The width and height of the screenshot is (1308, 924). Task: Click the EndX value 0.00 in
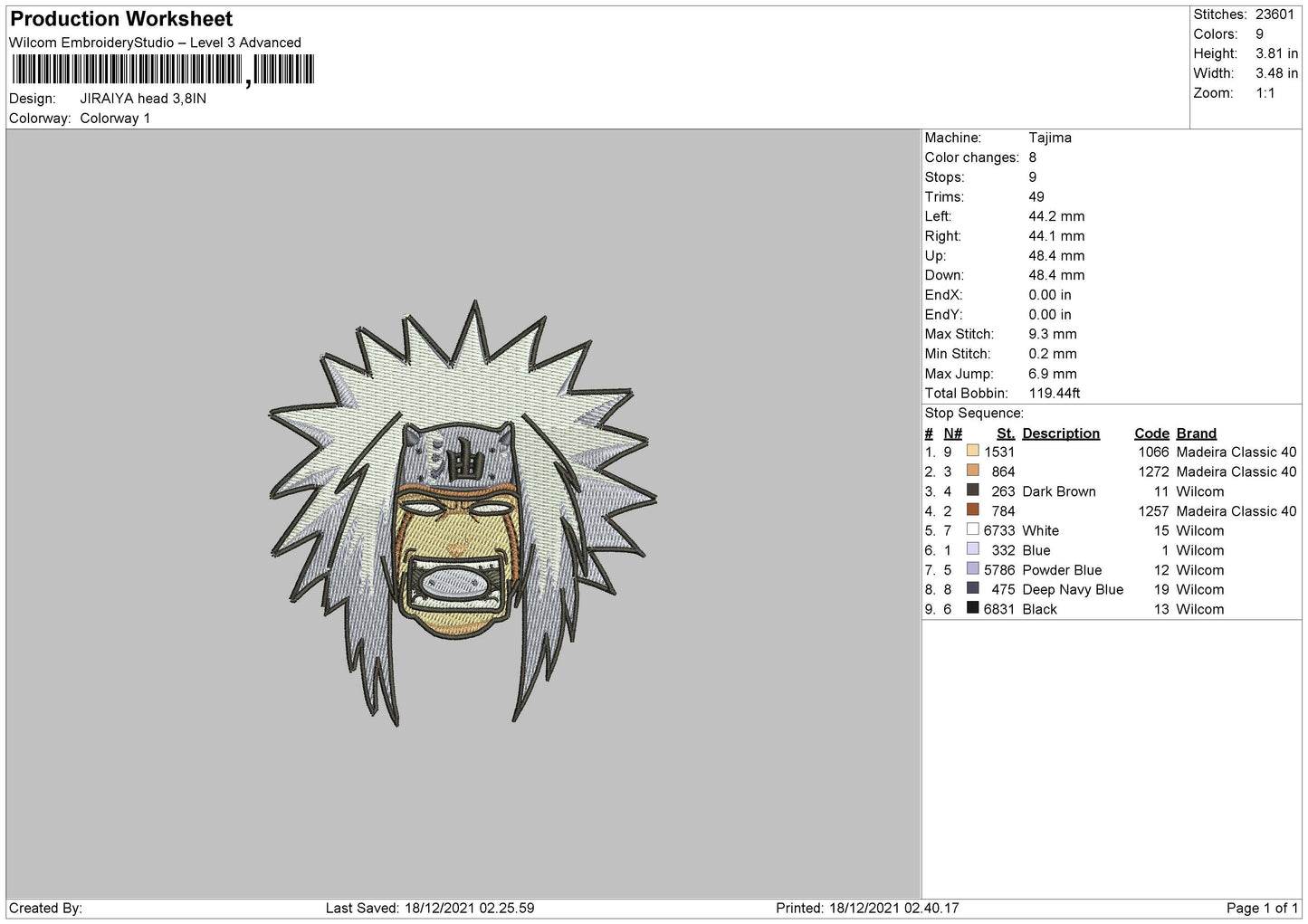pyautogui.click(x=1050, y=295)
